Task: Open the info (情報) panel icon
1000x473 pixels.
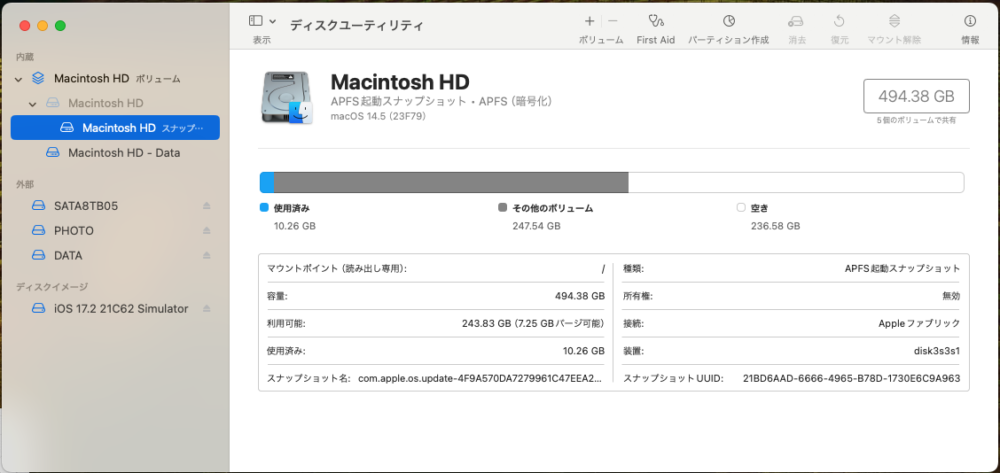Action: (969, 21)
